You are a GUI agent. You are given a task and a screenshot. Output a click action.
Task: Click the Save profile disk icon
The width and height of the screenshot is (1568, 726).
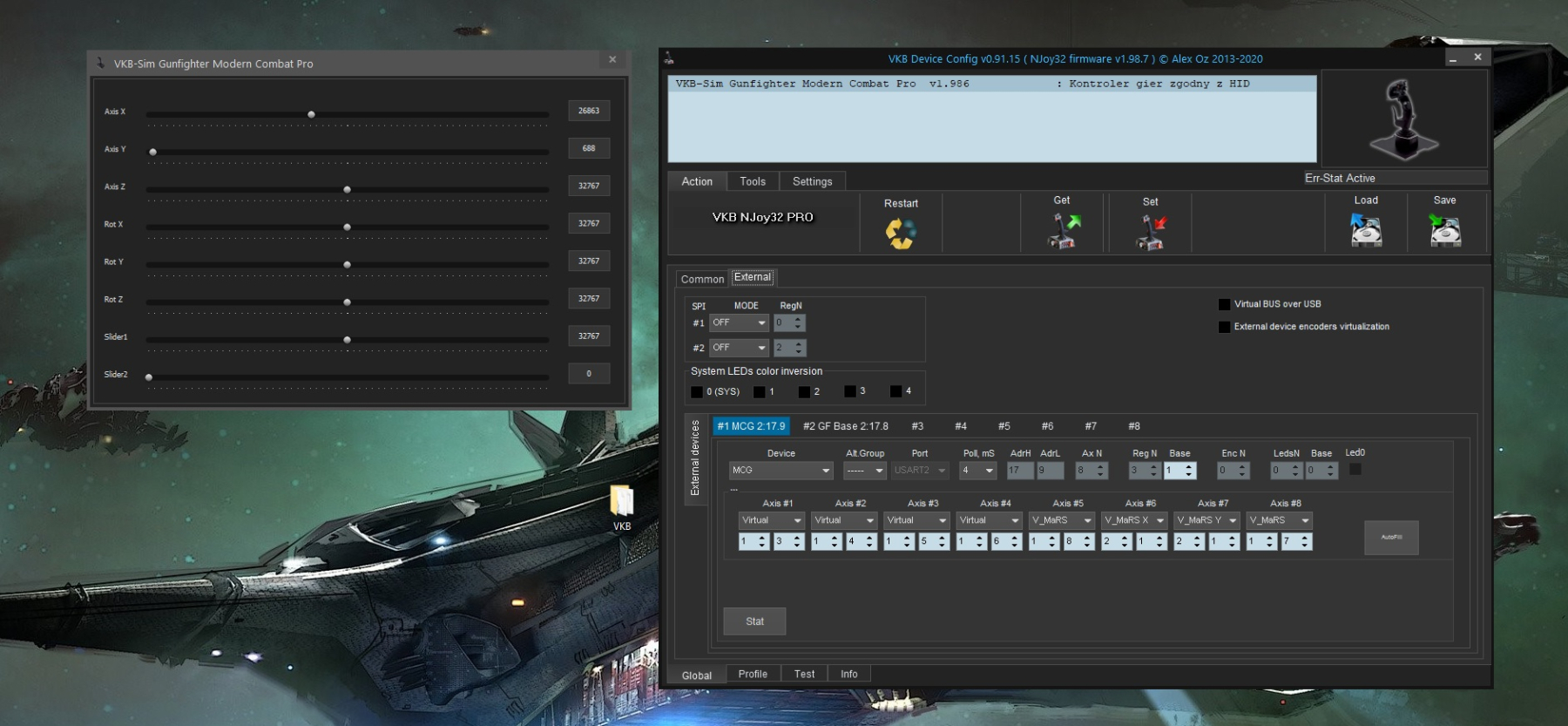pyautogui.click(x=1445, y=230)
